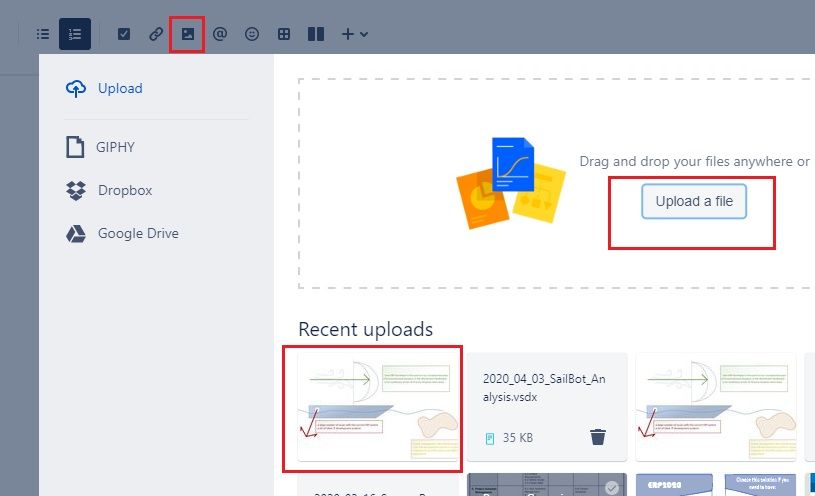Image resolution: width=815 pixels, height=496 pixels.
Task: Select first sailboat diagram thumbnail in Recent uploads
Action: pyautogui.click(x=378, y=407)
